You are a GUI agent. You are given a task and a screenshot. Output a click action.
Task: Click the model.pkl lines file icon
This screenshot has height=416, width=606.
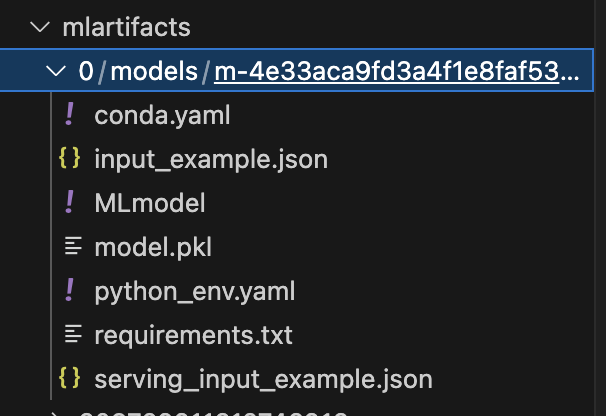(x=70, y=247)
